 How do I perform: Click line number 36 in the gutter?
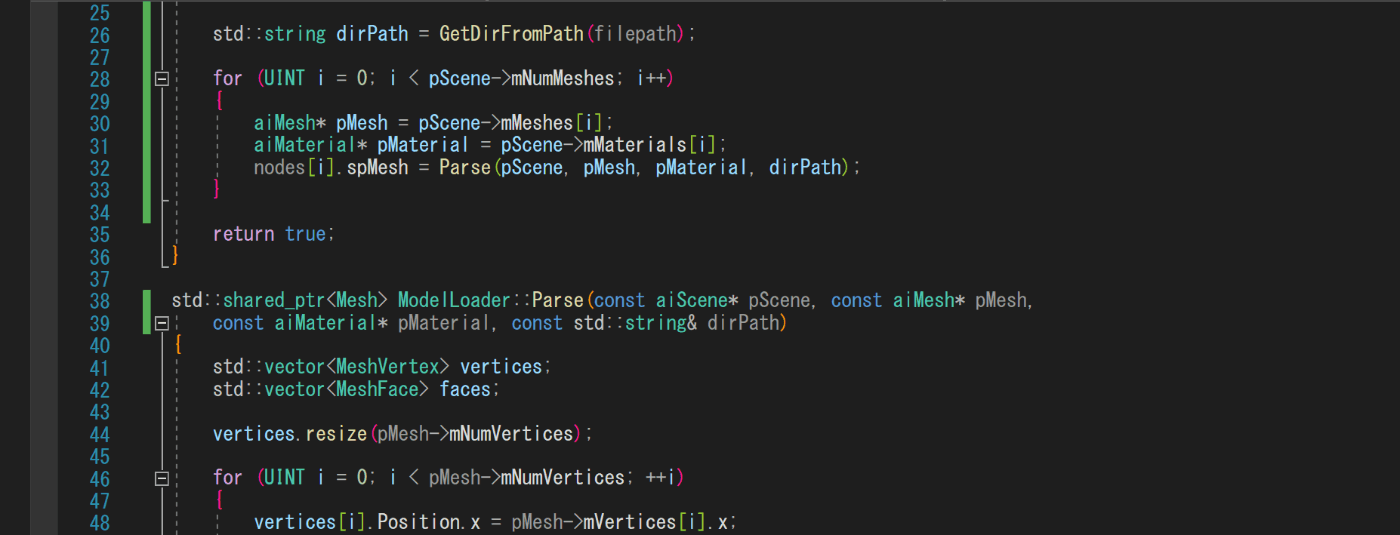99,256
